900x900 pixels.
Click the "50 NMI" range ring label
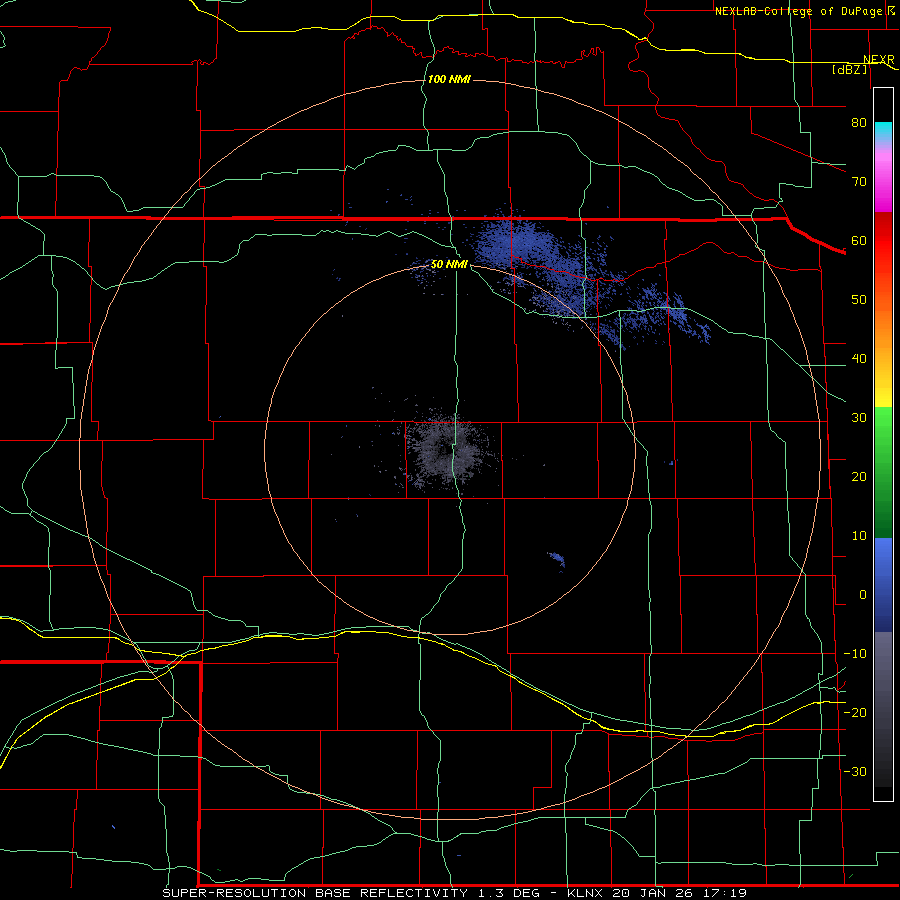pyautogui.click(x=449, y=264)
